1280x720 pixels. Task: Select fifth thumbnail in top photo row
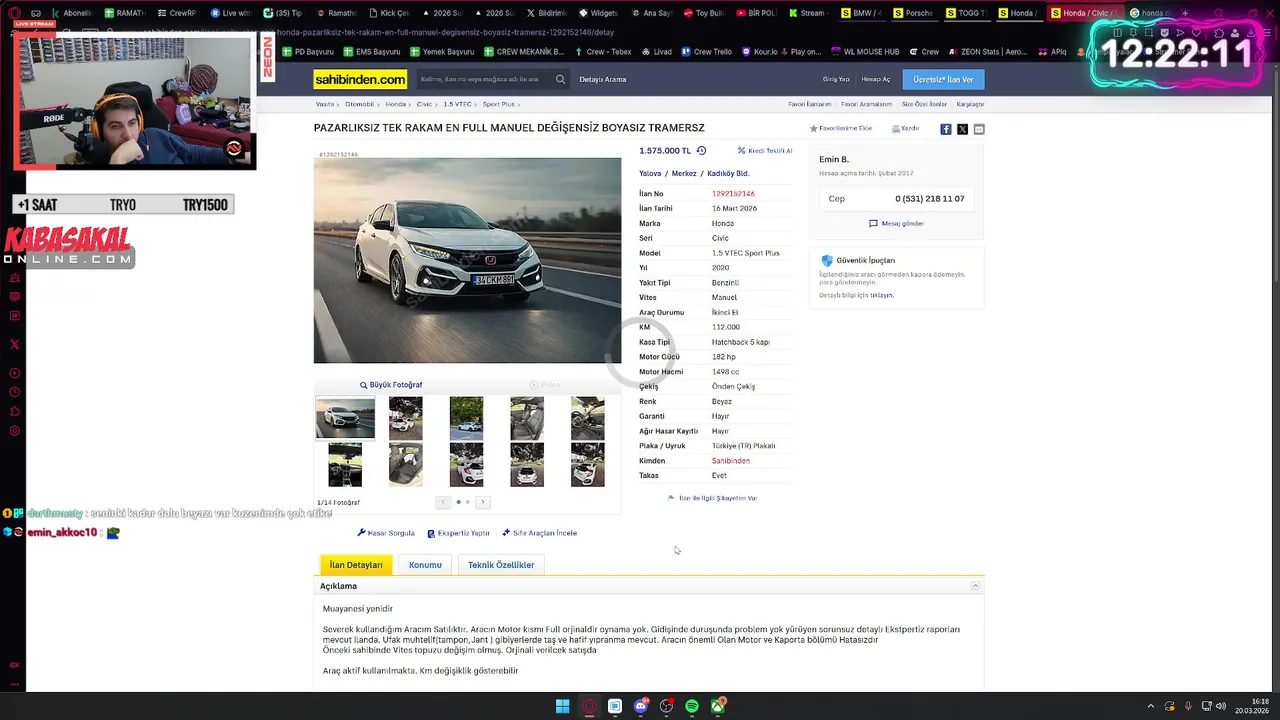pos(588,418)
